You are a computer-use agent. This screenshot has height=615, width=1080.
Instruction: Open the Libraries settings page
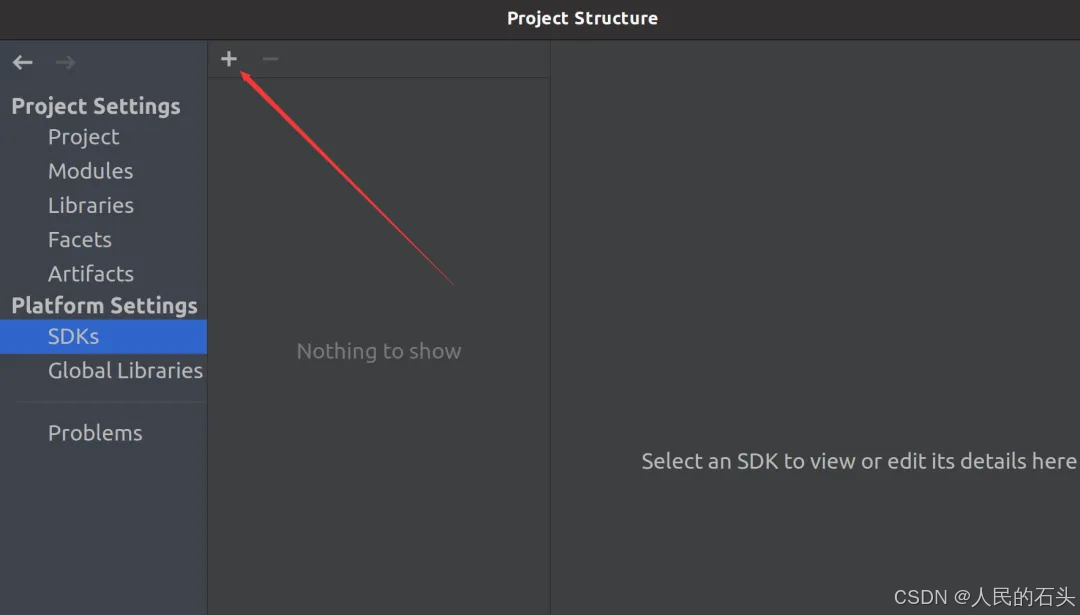[91, 205]
